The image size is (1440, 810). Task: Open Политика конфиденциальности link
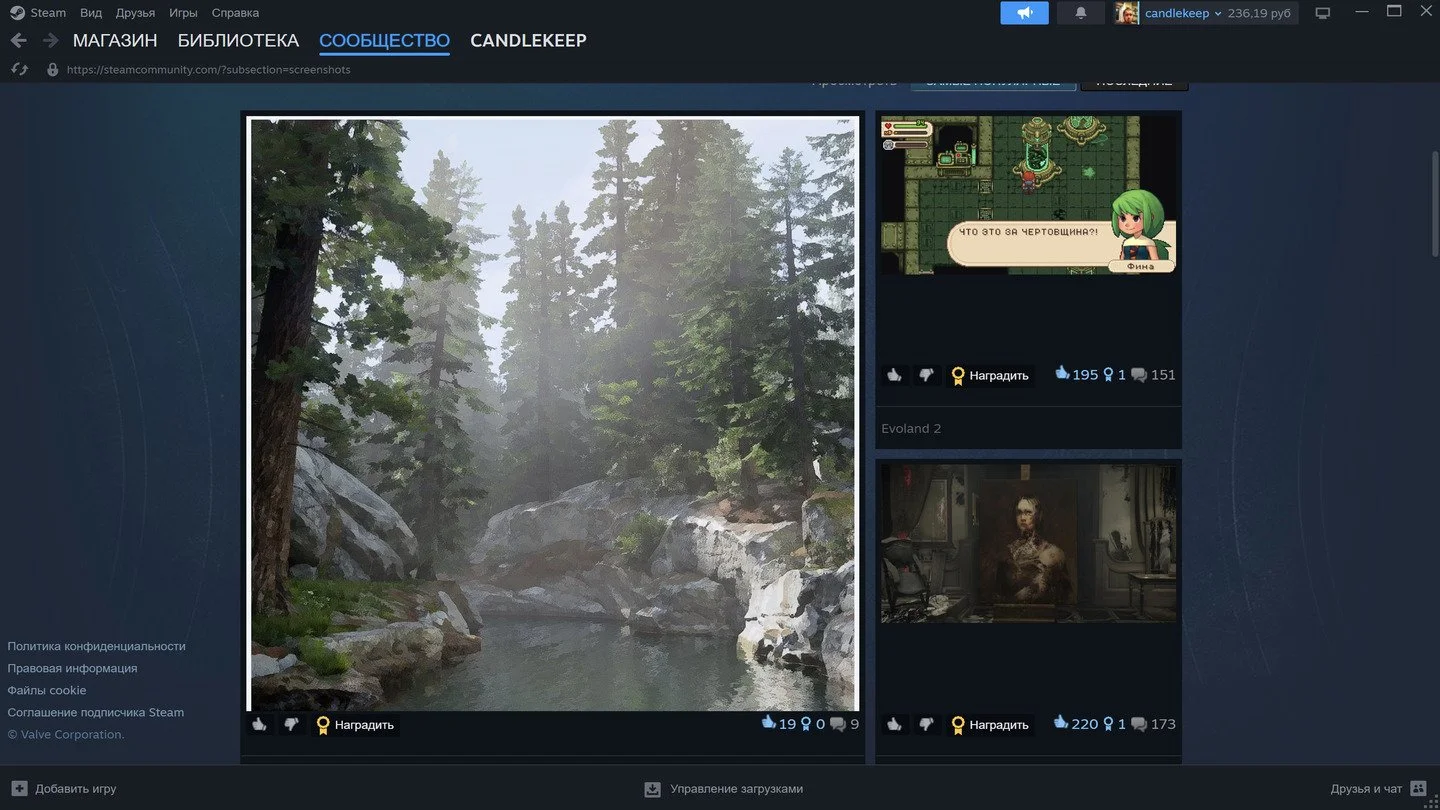click(x=96, y=646)
